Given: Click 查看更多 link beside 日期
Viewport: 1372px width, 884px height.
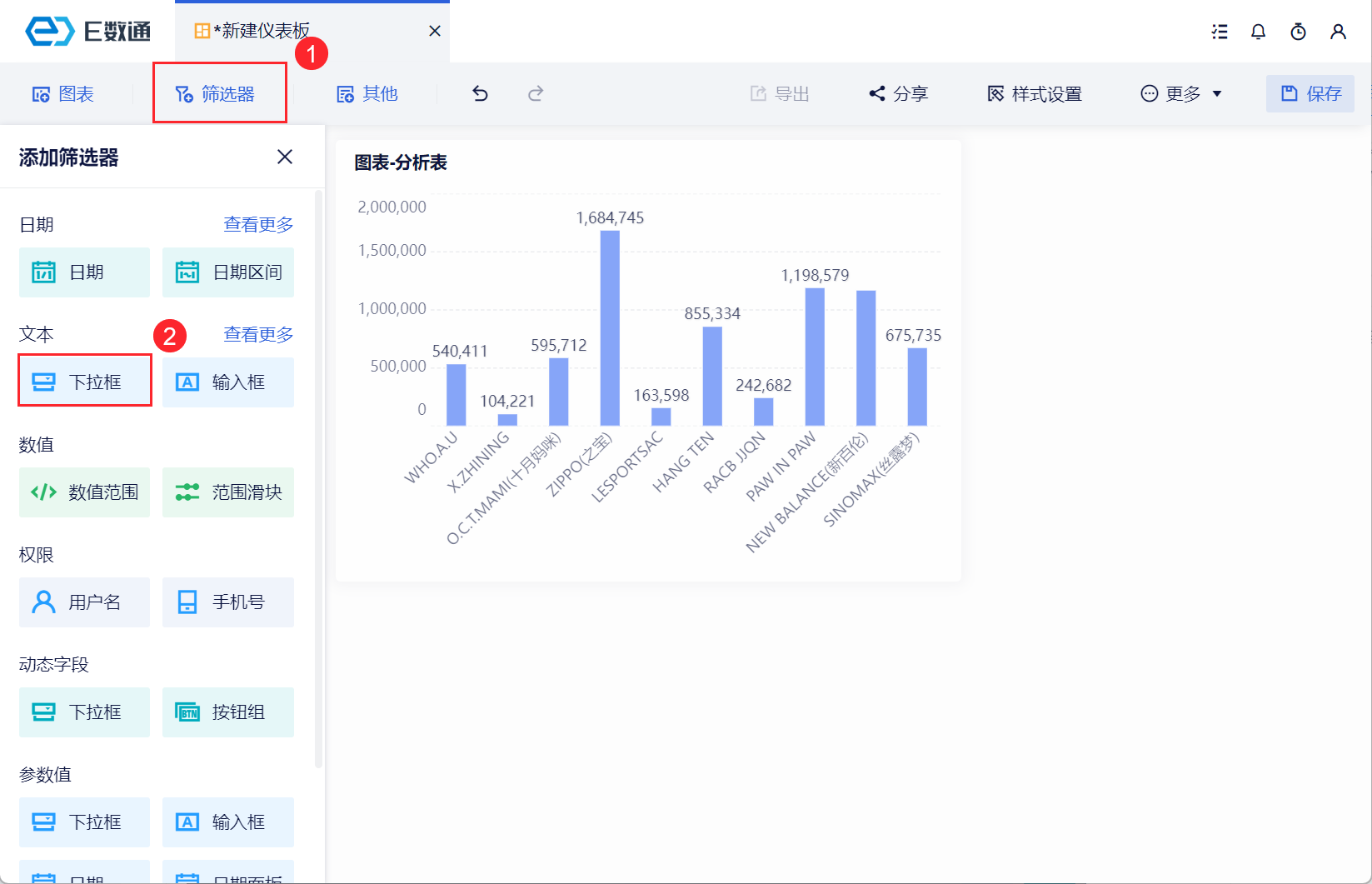Looking at the screenshot, I should pos(258,224).
